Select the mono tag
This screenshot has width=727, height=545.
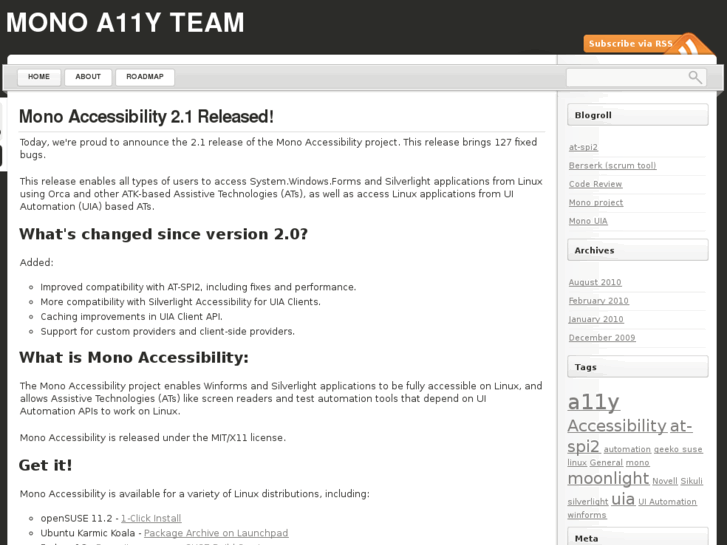[x=638, y=463]
